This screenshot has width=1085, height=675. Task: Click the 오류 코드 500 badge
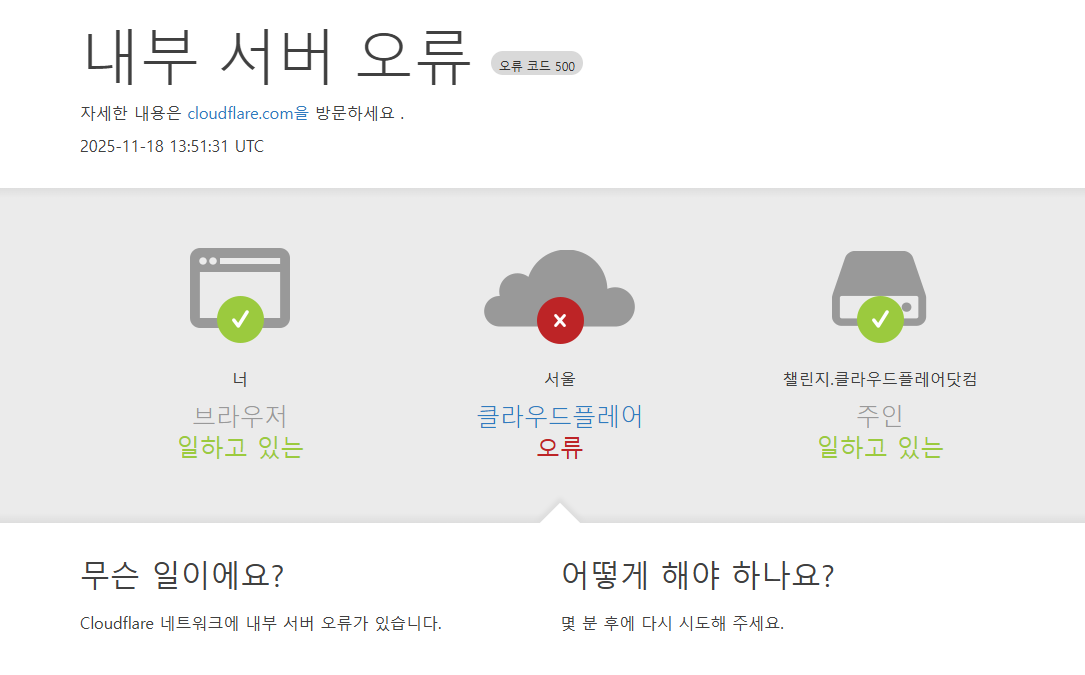pos(537,64)
